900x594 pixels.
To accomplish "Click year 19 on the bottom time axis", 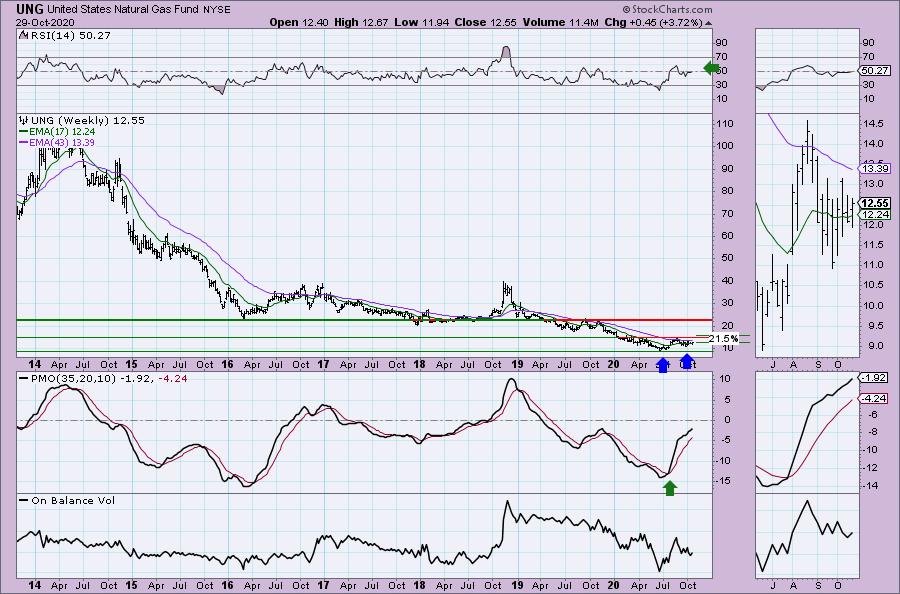I will [517, 585].
